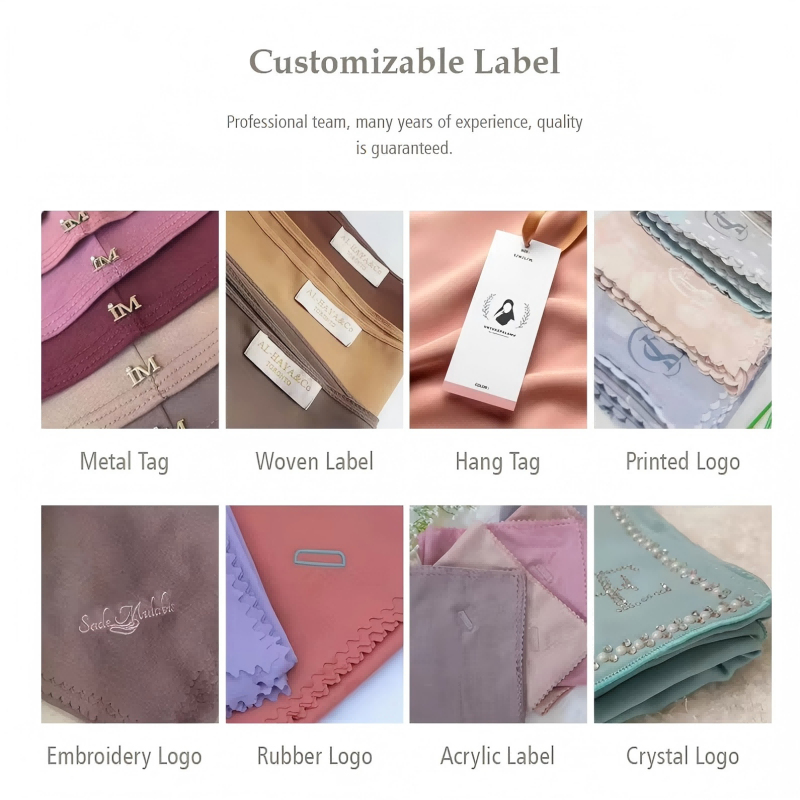Open the Embroidery Logo product photo
This screenshot has height=800, width=800.
click(x=130, y=614)
